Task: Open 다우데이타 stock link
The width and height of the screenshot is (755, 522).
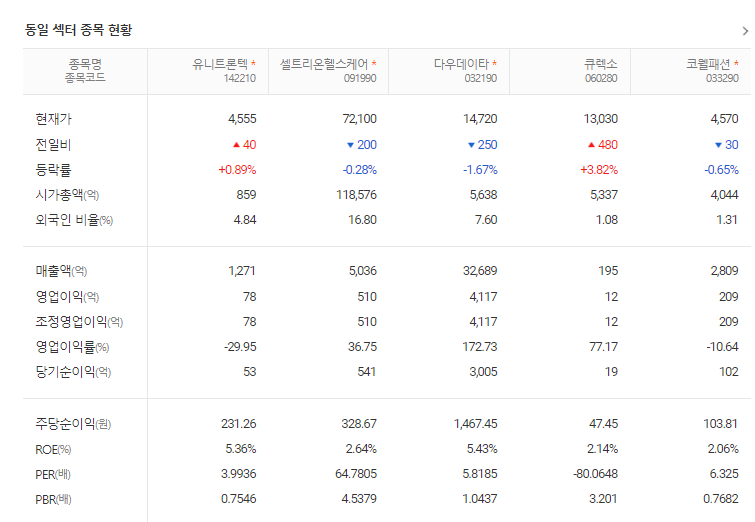Action: click(x=461, y=64)
